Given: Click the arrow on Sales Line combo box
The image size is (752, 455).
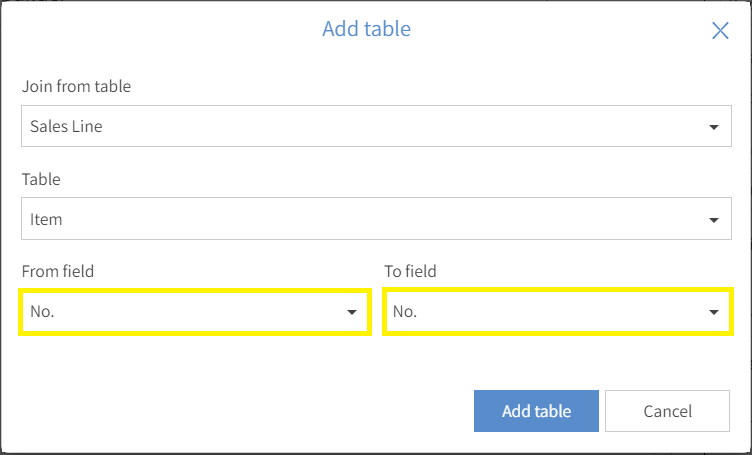Looking at the screenshot, I should click(714, 127).
